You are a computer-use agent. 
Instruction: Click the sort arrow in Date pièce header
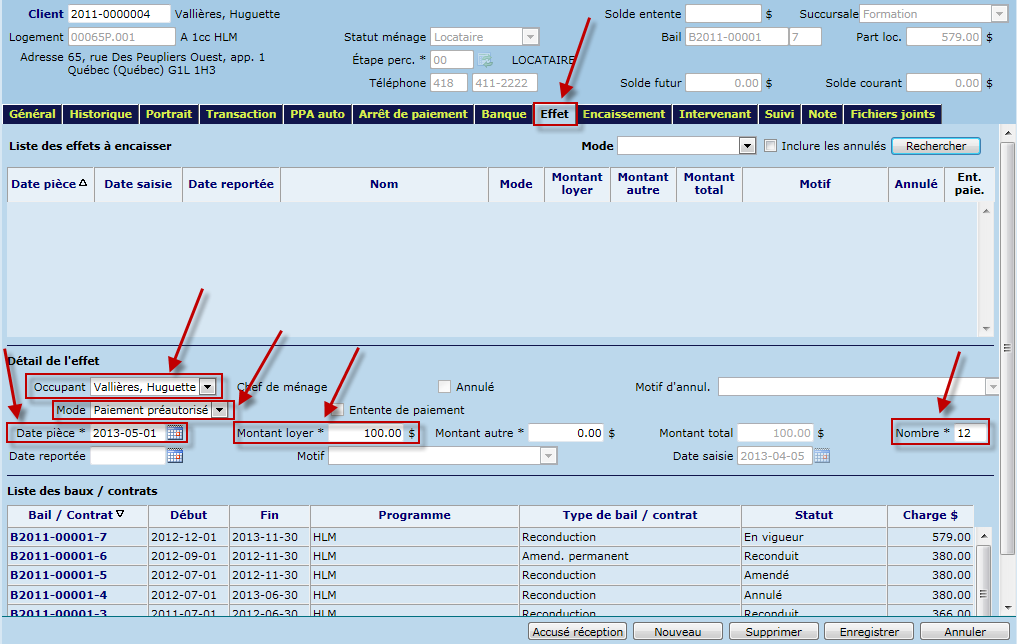click(x=83, y=184)
